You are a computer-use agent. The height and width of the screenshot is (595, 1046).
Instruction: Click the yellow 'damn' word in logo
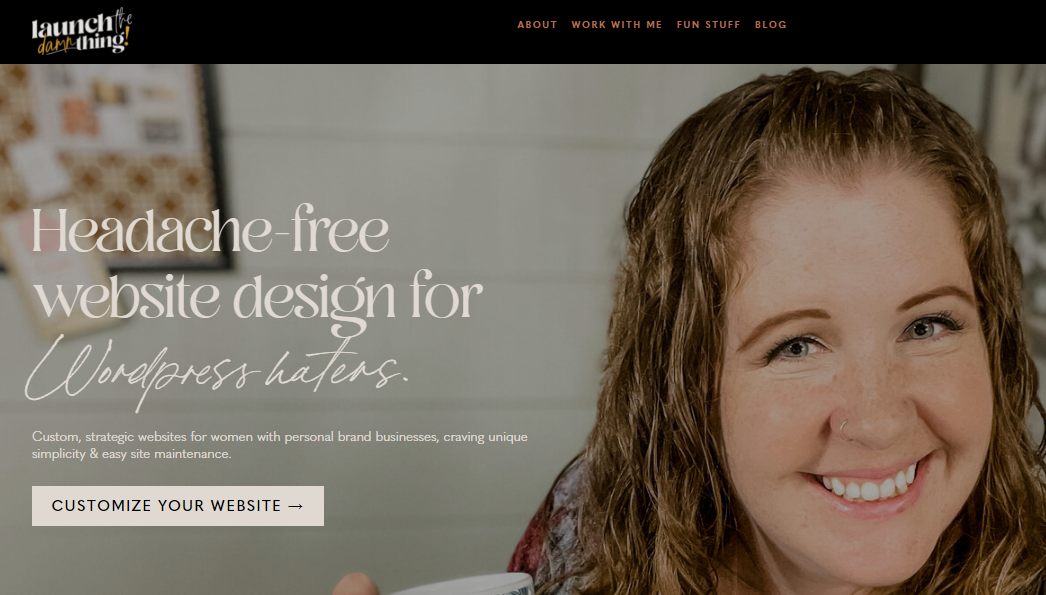(x=56, y=45)
